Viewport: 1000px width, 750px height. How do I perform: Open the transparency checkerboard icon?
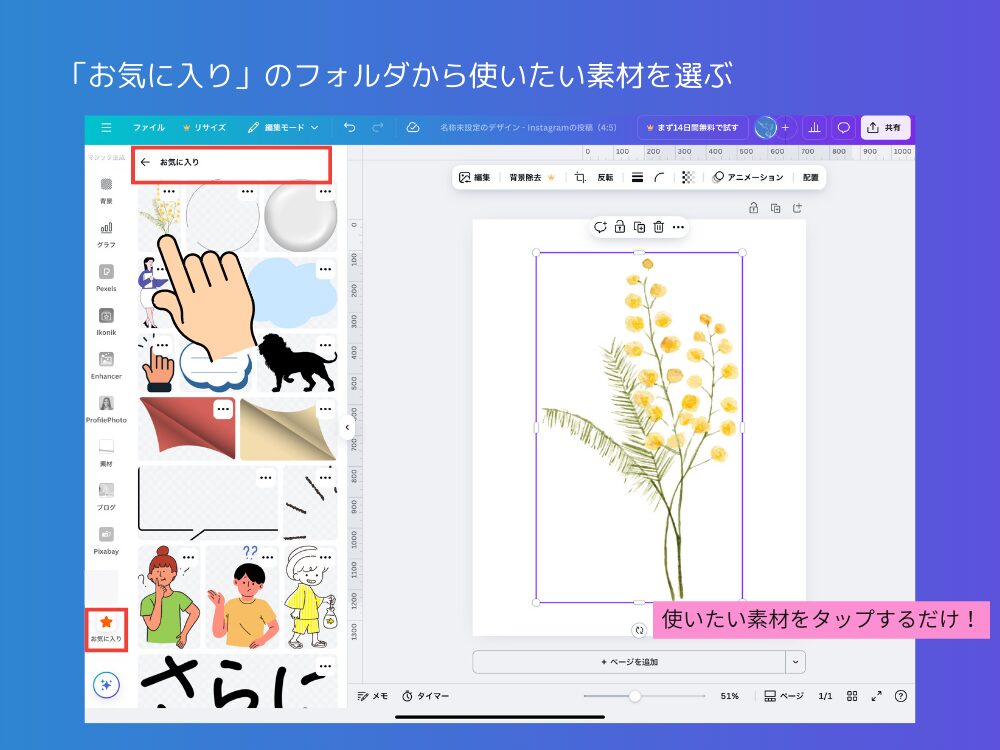coord(688,177)
